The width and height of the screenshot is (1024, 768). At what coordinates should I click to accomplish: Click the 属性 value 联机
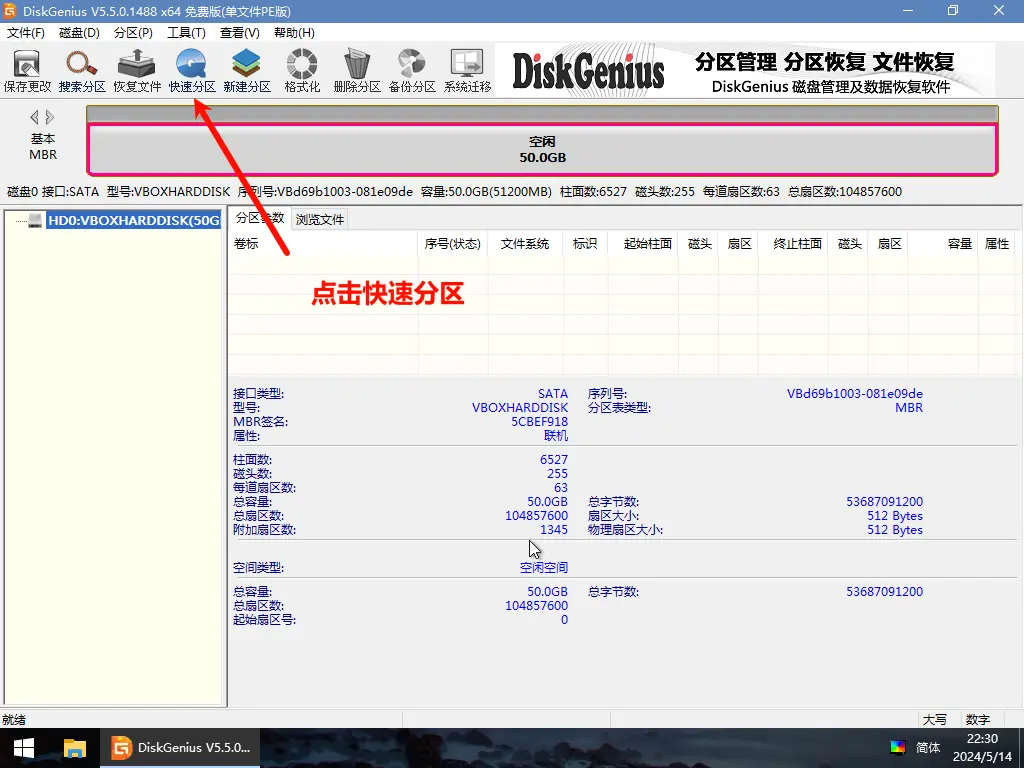coord(556,436)
